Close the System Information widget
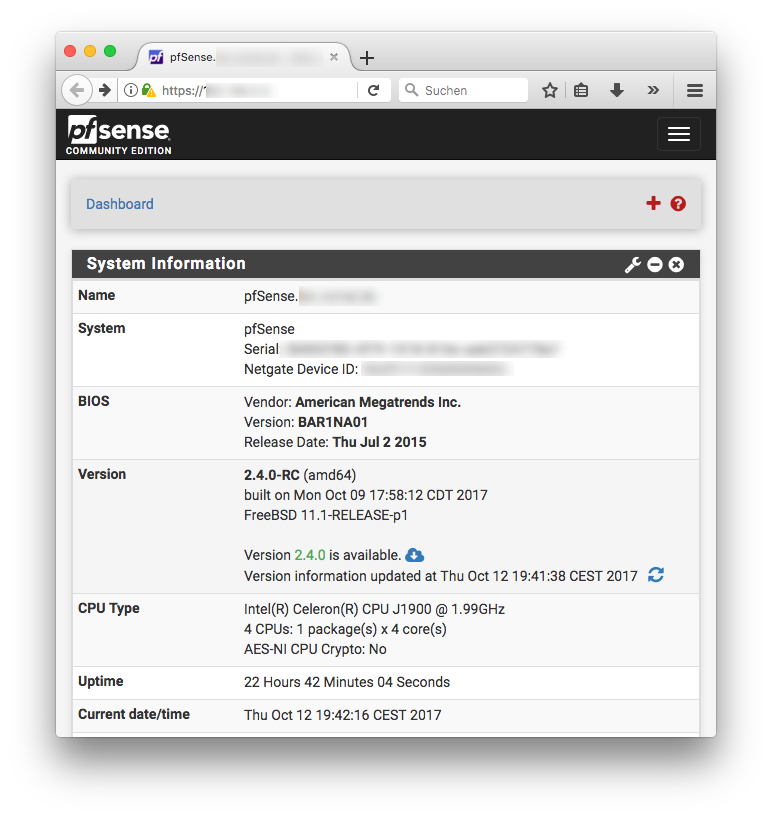Image resolution: width=772 pixels, height=817 pixels. click(676, 264)
